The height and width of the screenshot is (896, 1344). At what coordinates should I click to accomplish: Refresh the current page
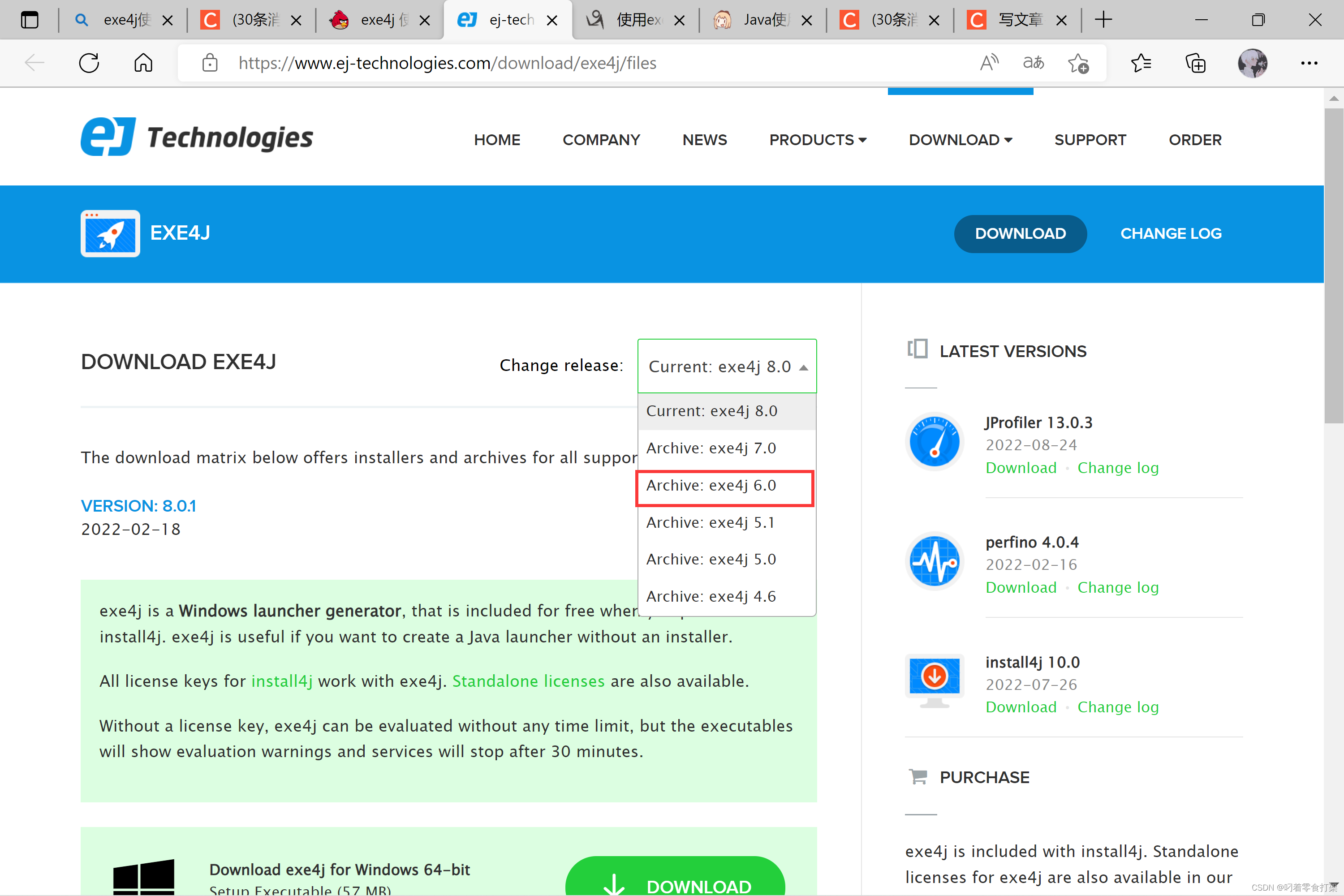pyautogui.click(x=89, y=63)
